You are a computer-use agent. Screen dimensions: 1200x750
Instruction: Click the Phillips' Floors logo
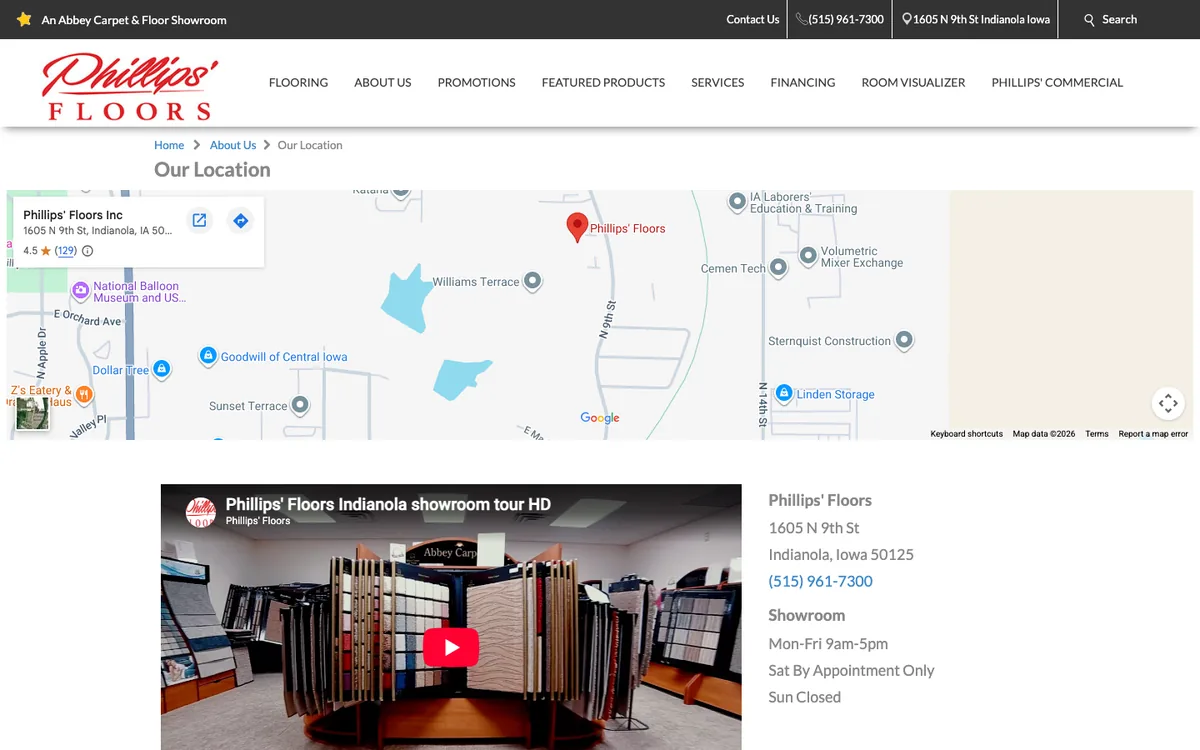(x=130, y=87)
